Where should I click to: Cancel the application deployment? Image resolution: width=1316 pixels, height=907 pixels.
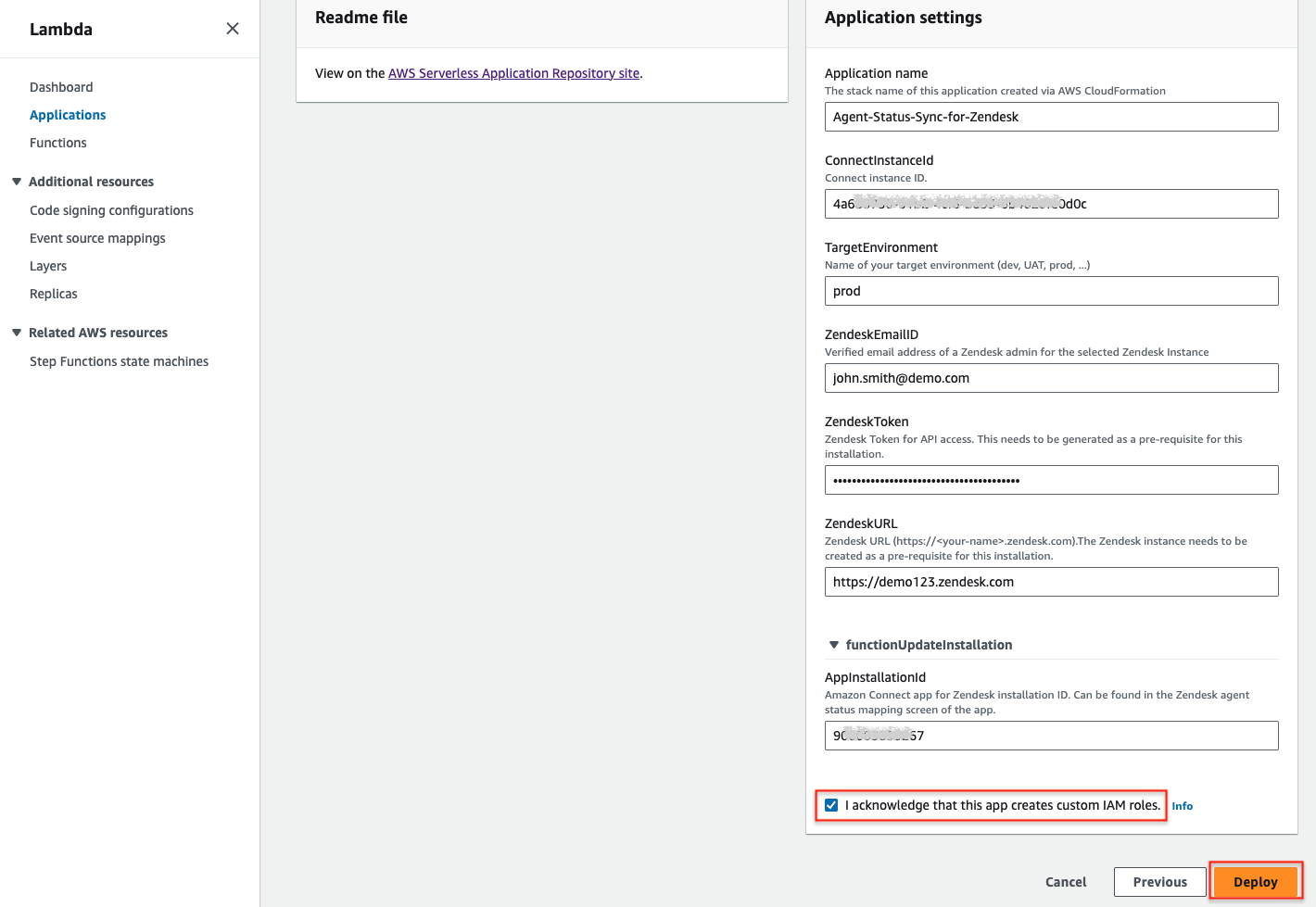coord(1066,882)
